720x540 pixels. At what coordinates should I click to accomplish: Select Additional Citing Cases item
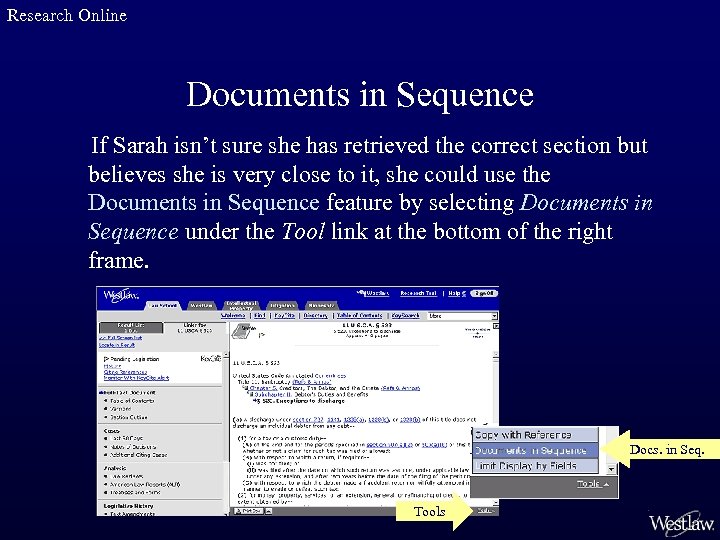point(138,455)
